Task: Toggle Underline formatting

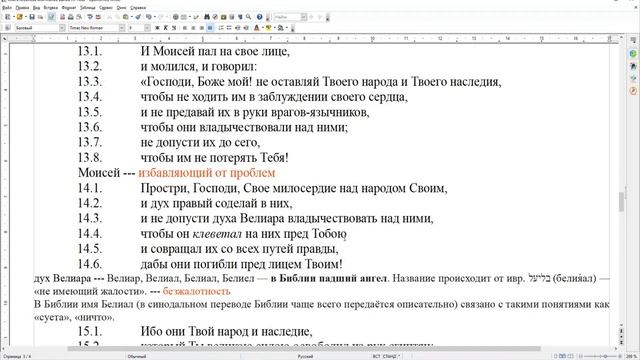Action: pyautogui.click(x=174, y=28)
